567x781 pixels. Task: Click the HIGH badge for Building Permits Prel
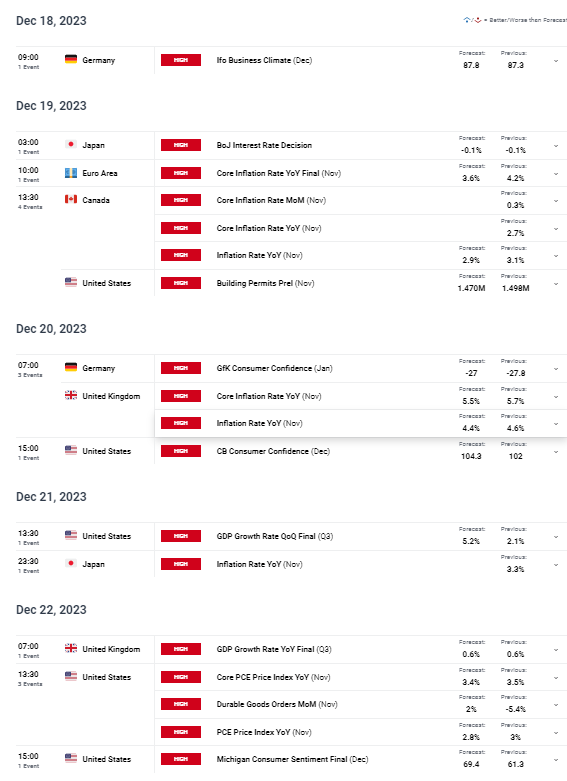click(x=181, y=283)
